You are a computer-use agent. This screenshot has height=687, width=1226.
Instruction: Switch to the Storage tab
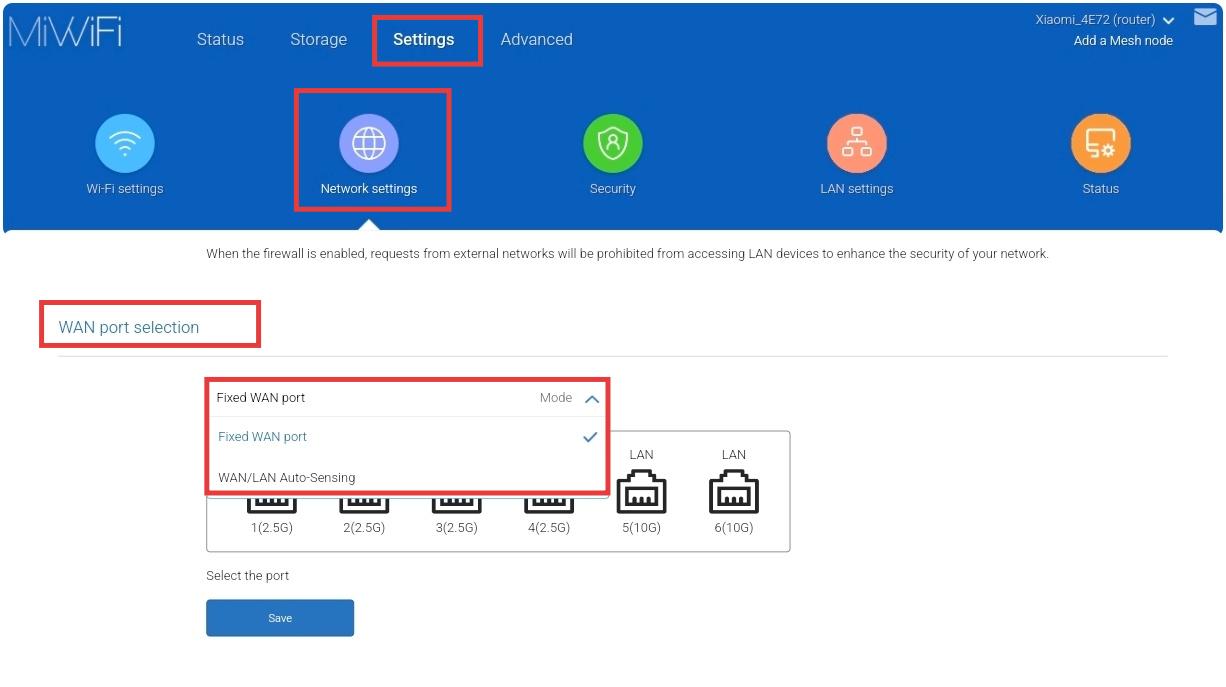click(318, 40)
